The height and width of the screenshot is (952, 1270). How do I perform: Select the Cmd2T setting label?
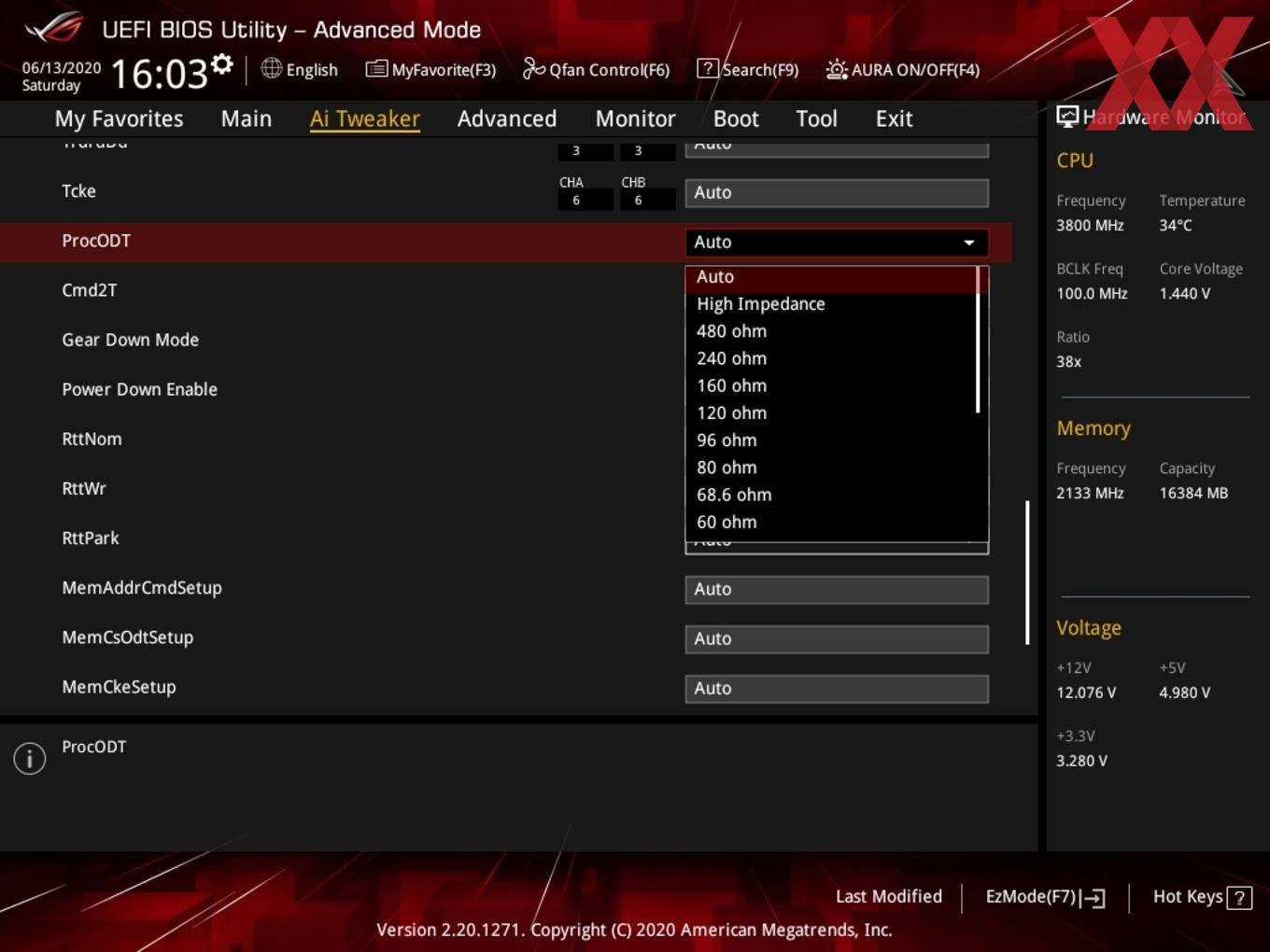[x=90, y=290]
